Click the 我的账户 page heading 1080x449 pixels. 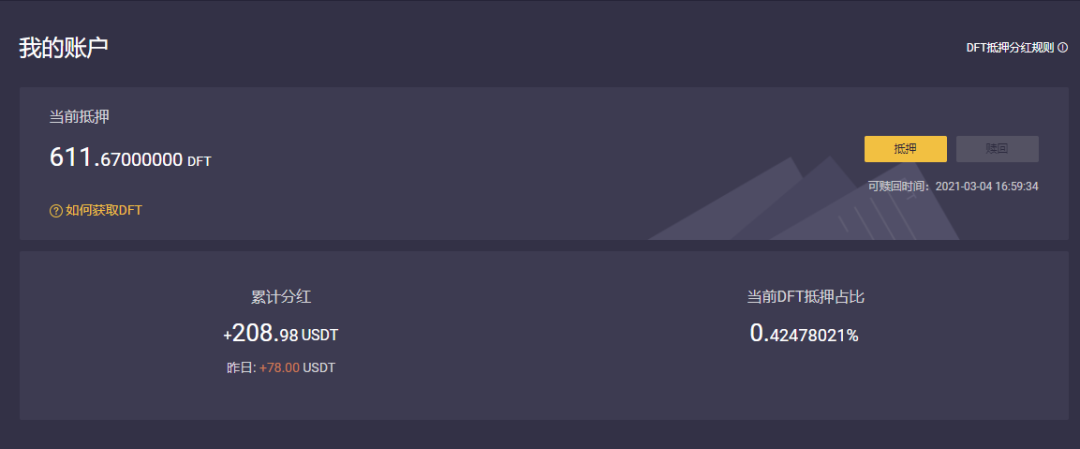click(63, 48)
